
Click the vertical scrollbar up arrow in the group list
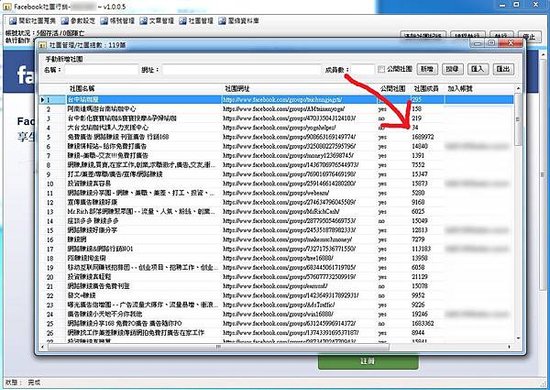pos(518,88)
